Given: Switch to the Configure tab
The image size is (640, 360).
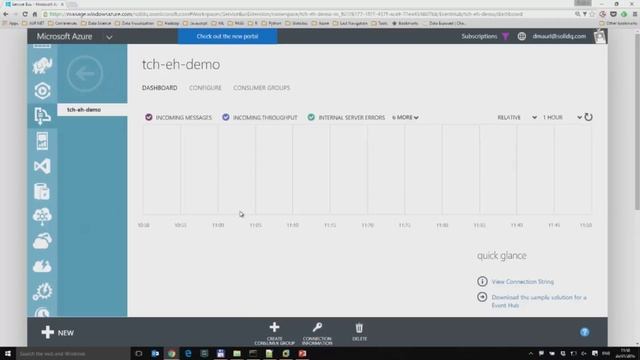Looking at the screenshot, I should tap(205, 88).
